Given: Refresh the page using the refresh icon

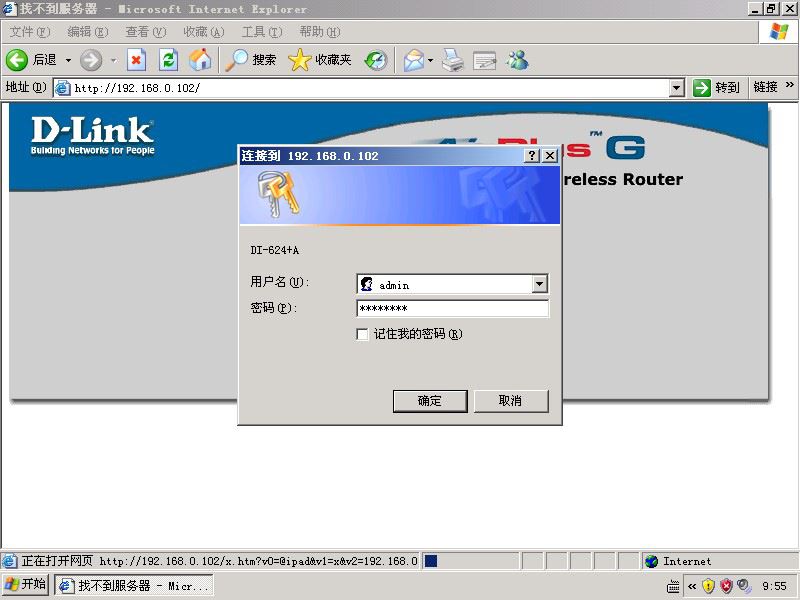Looking at the screenshot, I should point(168,60).
